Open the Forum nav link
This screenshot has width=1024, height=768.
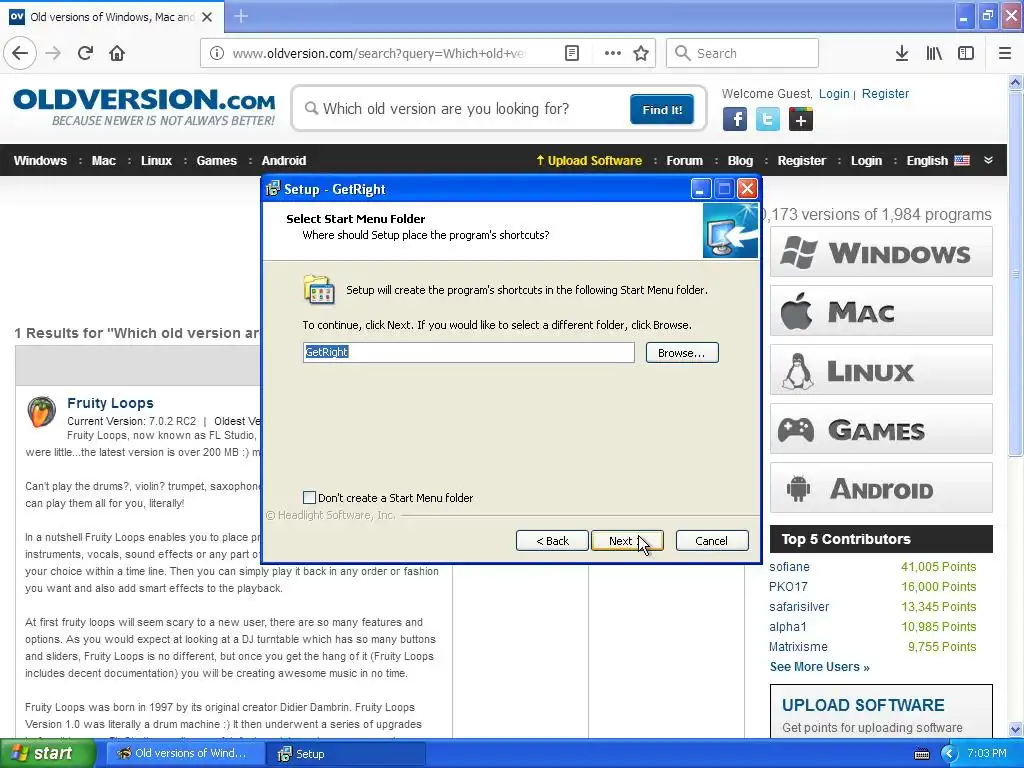[x=684, y=161]
